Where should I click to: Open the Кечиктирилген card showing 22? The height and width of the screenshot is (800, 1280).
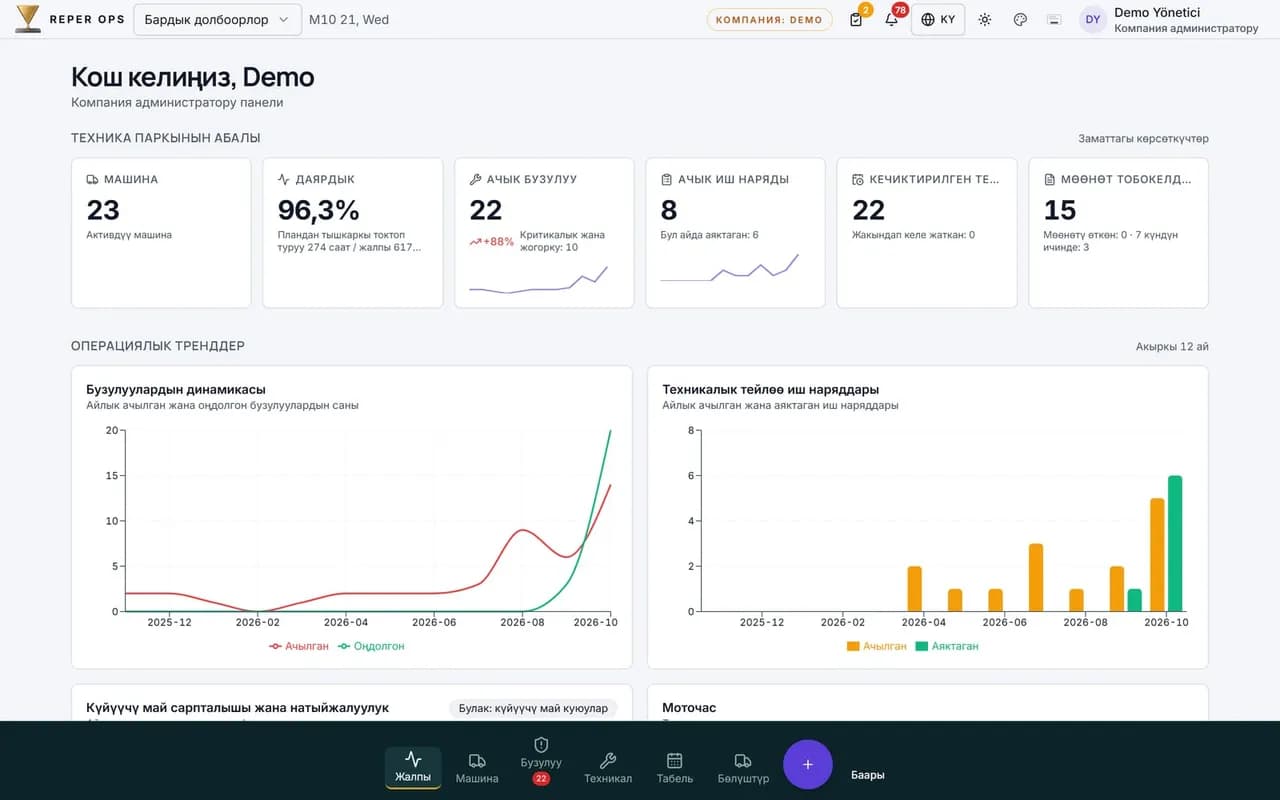(x=927, y=232)
